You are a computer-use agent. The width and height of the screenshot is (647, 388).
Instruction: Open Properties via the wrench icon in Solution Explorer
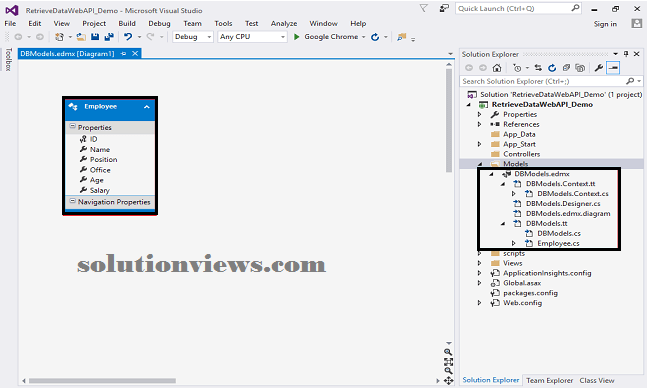(x=598, y=68)
